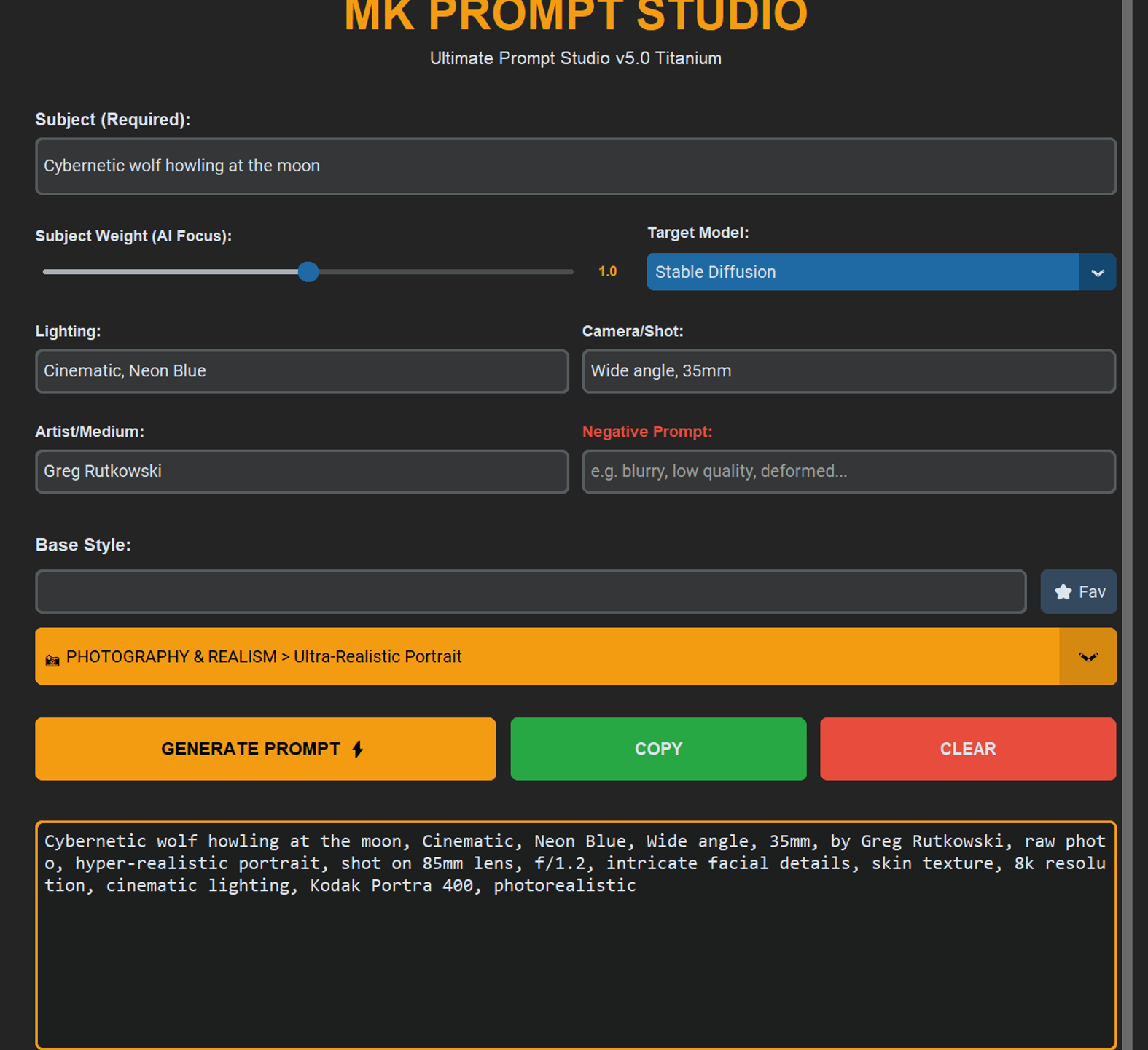The height and width of the screenshot is (1050, 1148).
Task: Click the Subject Weight (AI Focus) label
Action: coord(133,236)
